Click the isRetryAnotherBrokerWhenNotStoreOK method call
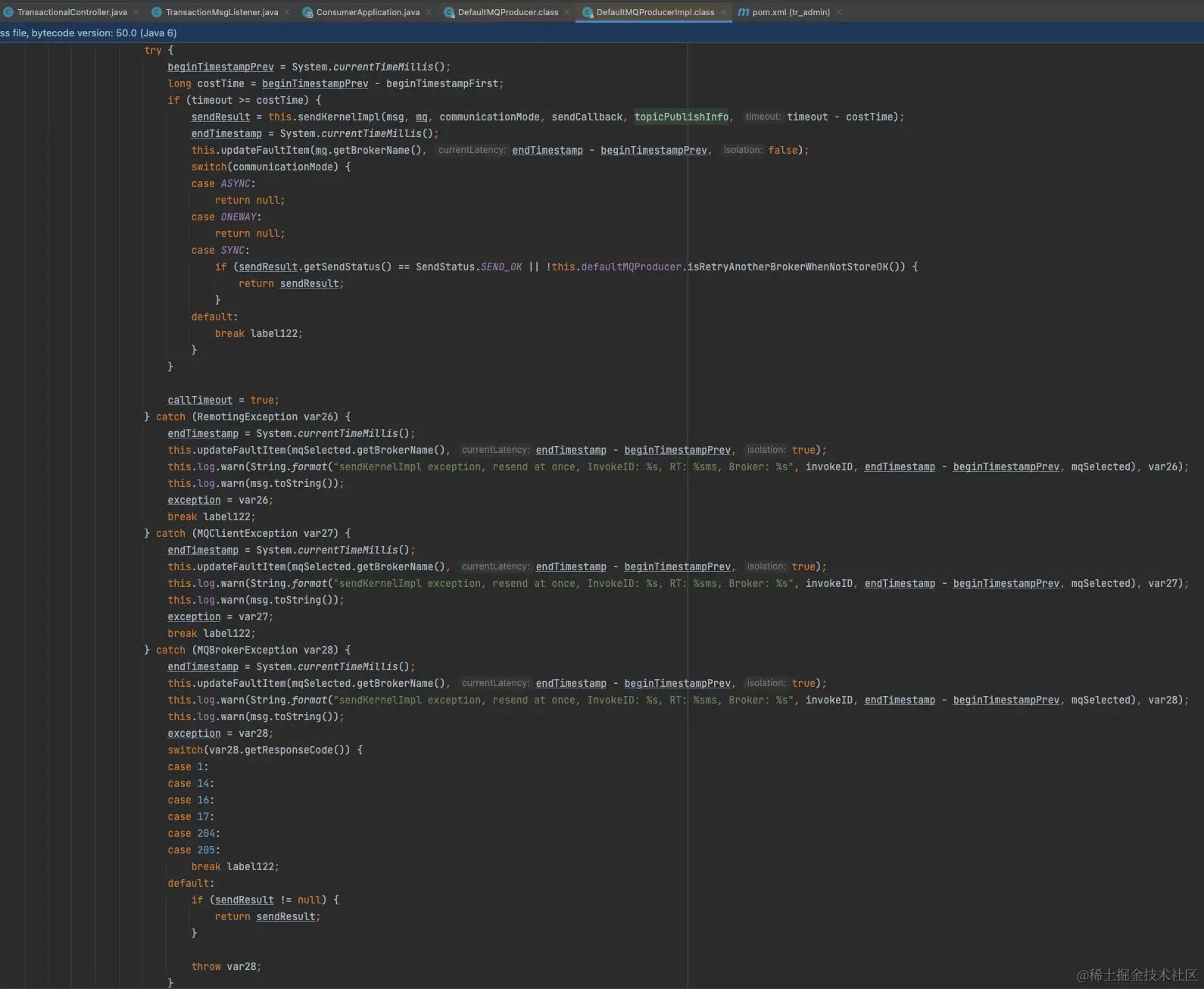Image resolution: width=1204 pixels, height=989 pixels. pos(796,267)
